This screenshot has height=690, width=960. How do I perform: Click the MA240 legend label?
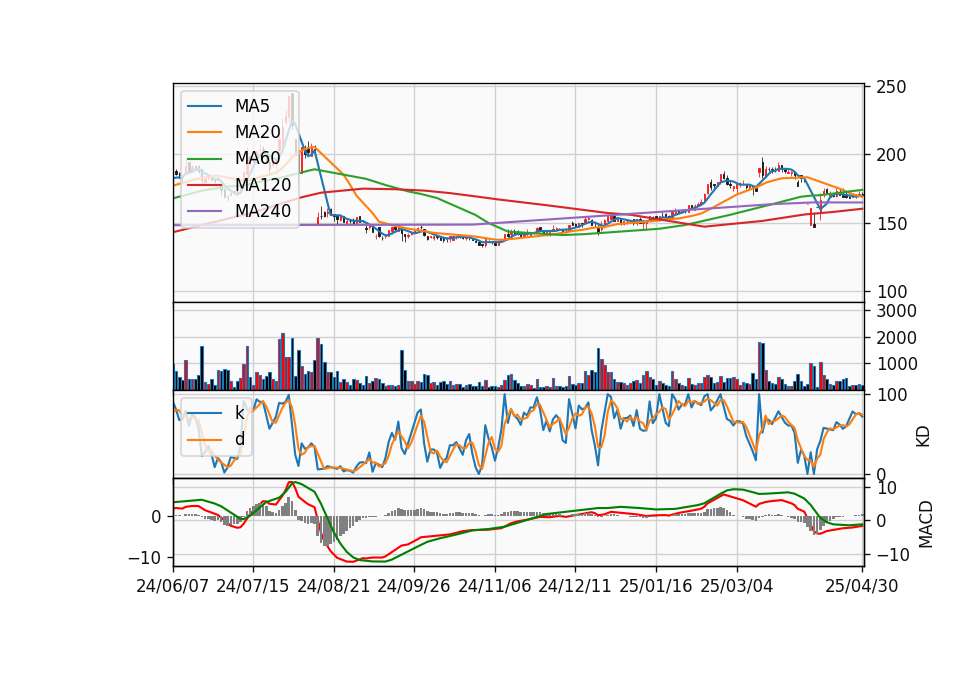click(x=263, y=211)
